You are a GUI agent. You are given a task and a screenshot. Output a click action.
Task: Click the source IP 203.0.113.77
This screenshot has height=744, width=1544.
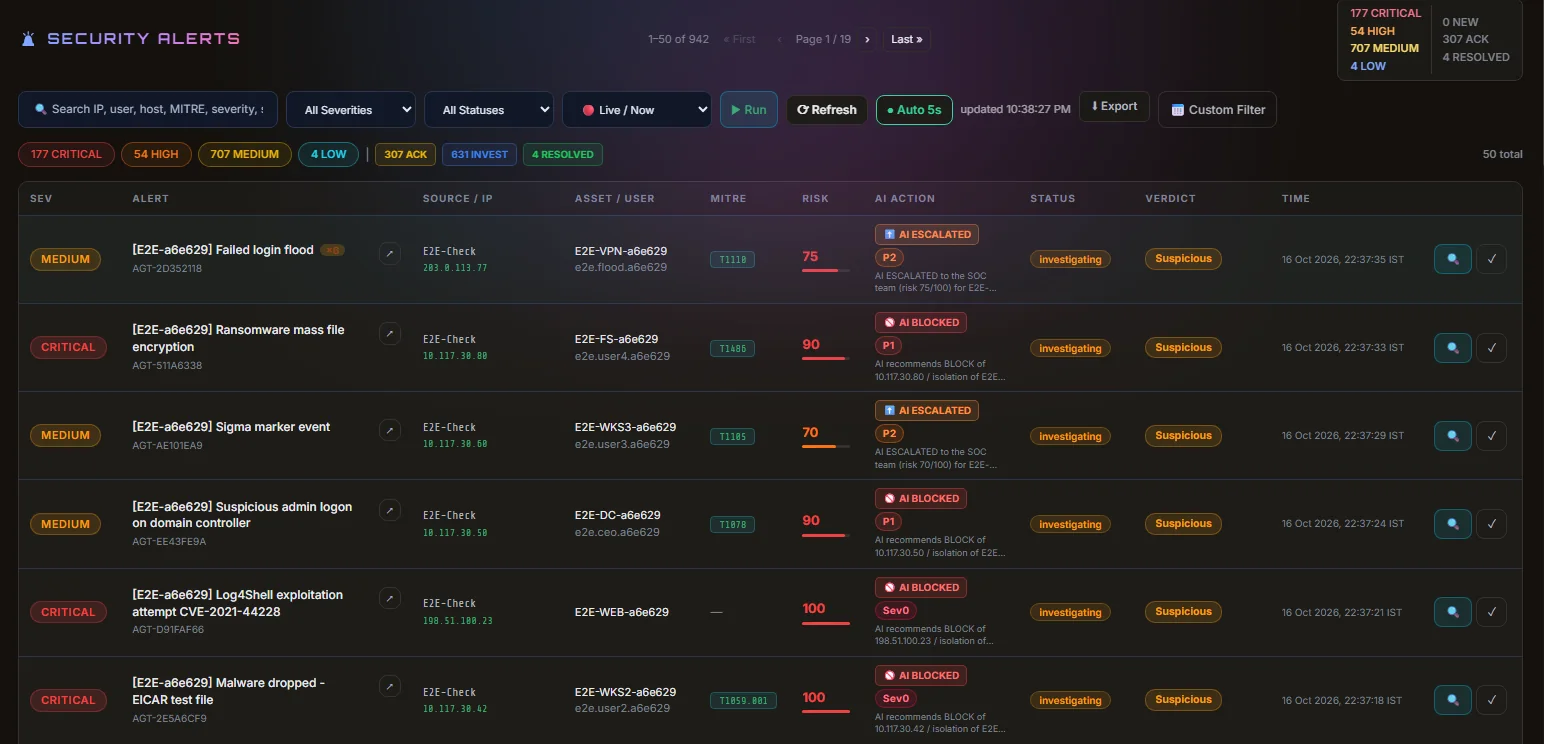(455, 268)
